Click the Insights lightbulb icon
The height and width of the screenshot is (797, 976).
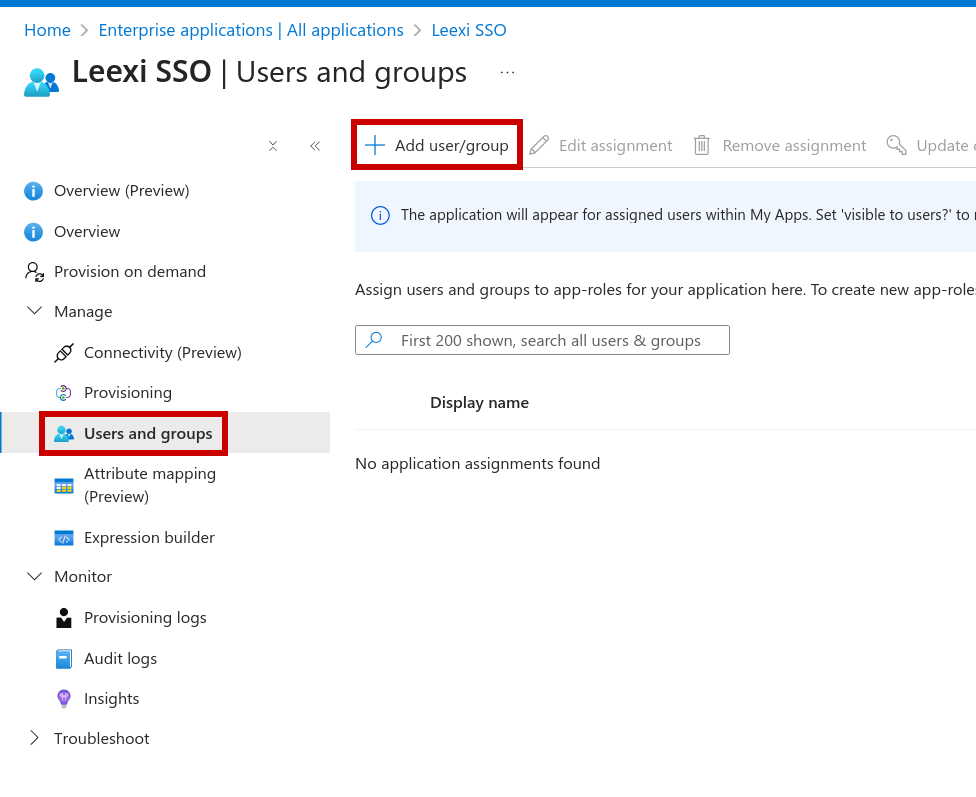pyautogui.click(x=63, y=699)
